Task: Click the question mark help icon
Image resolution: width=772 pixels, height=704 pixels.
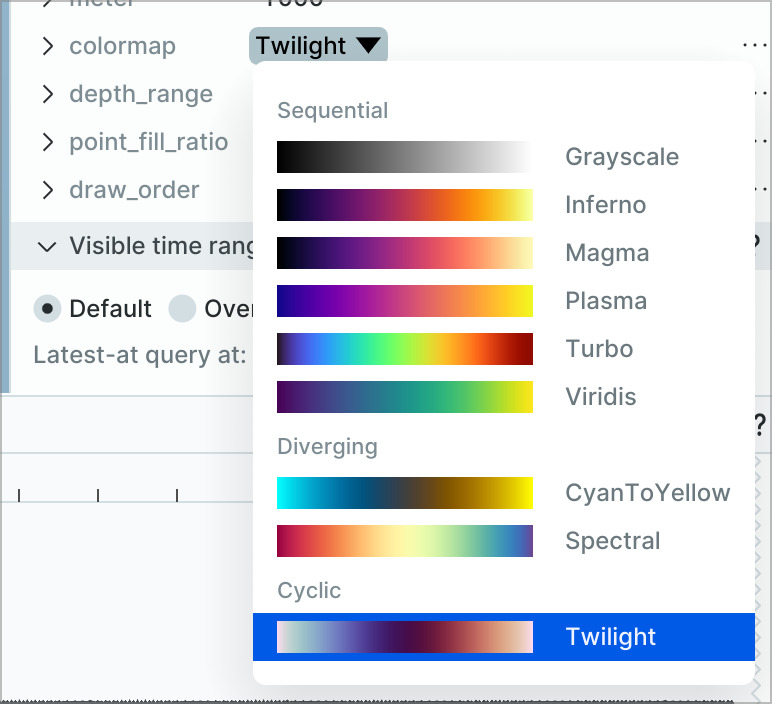Action: (760, 426)
